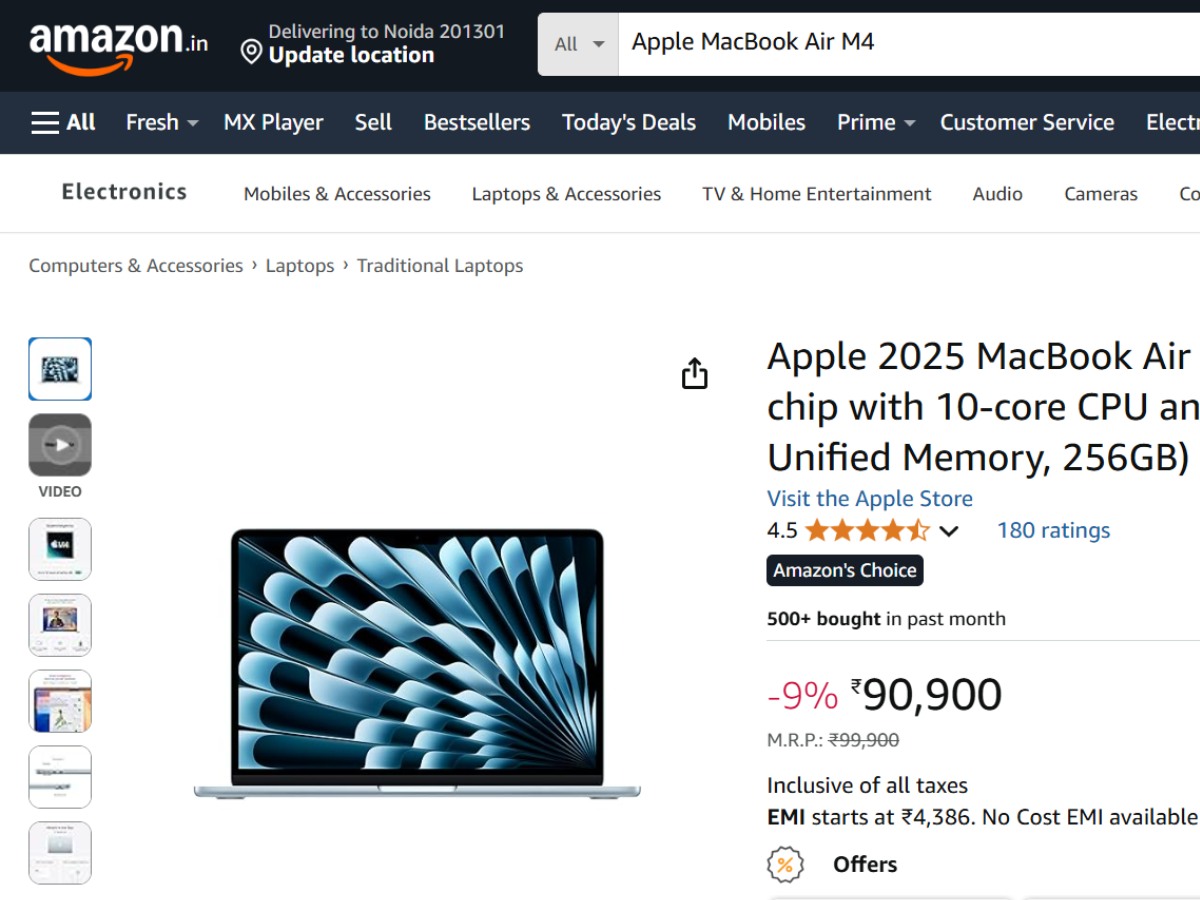Screen dimensions: 1200x900
Task: Open the Laptops & Accessories tab
Action: [x=566, y=194]
